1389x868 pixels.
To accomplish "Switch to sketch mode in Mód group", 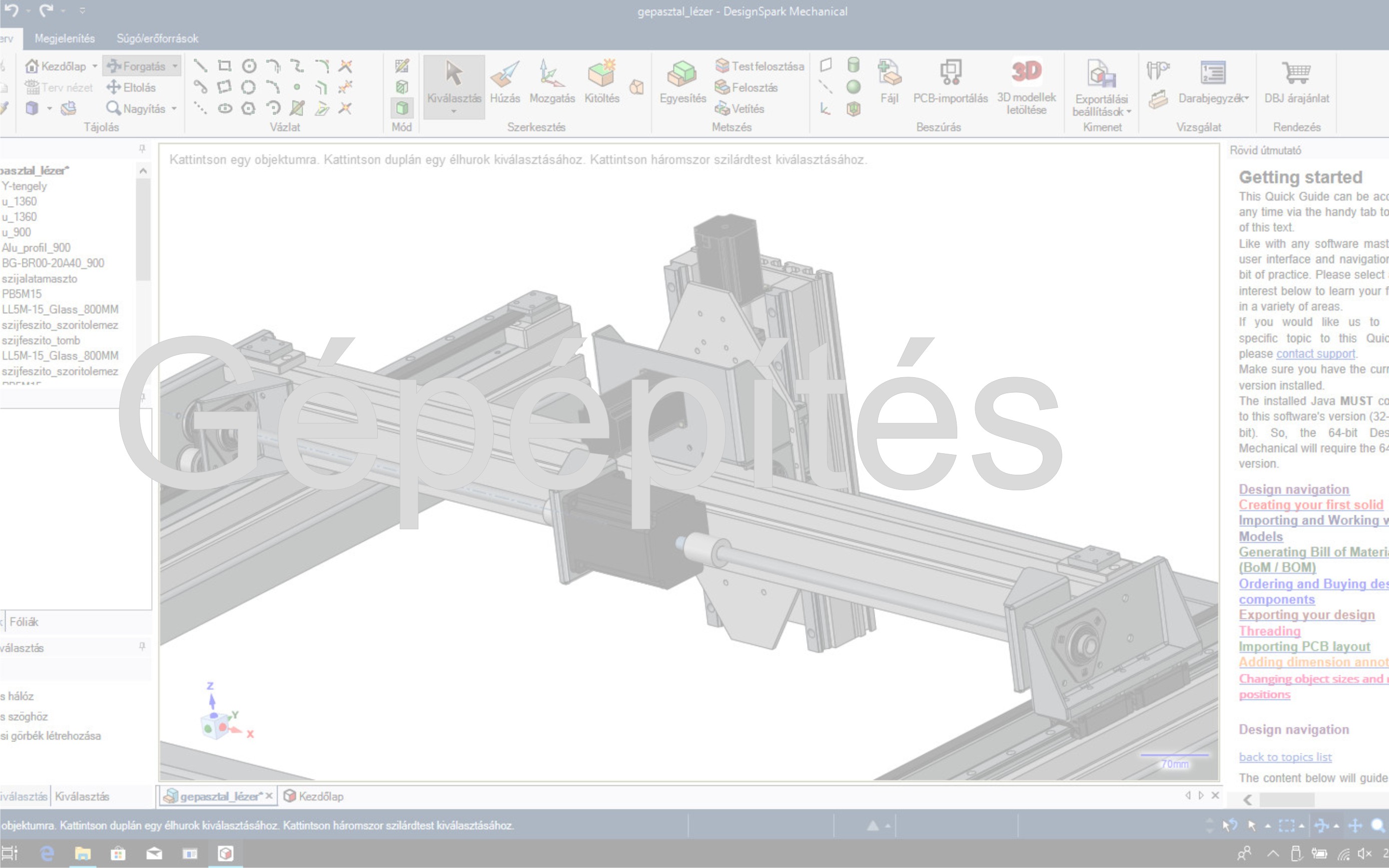I will 402,66.
